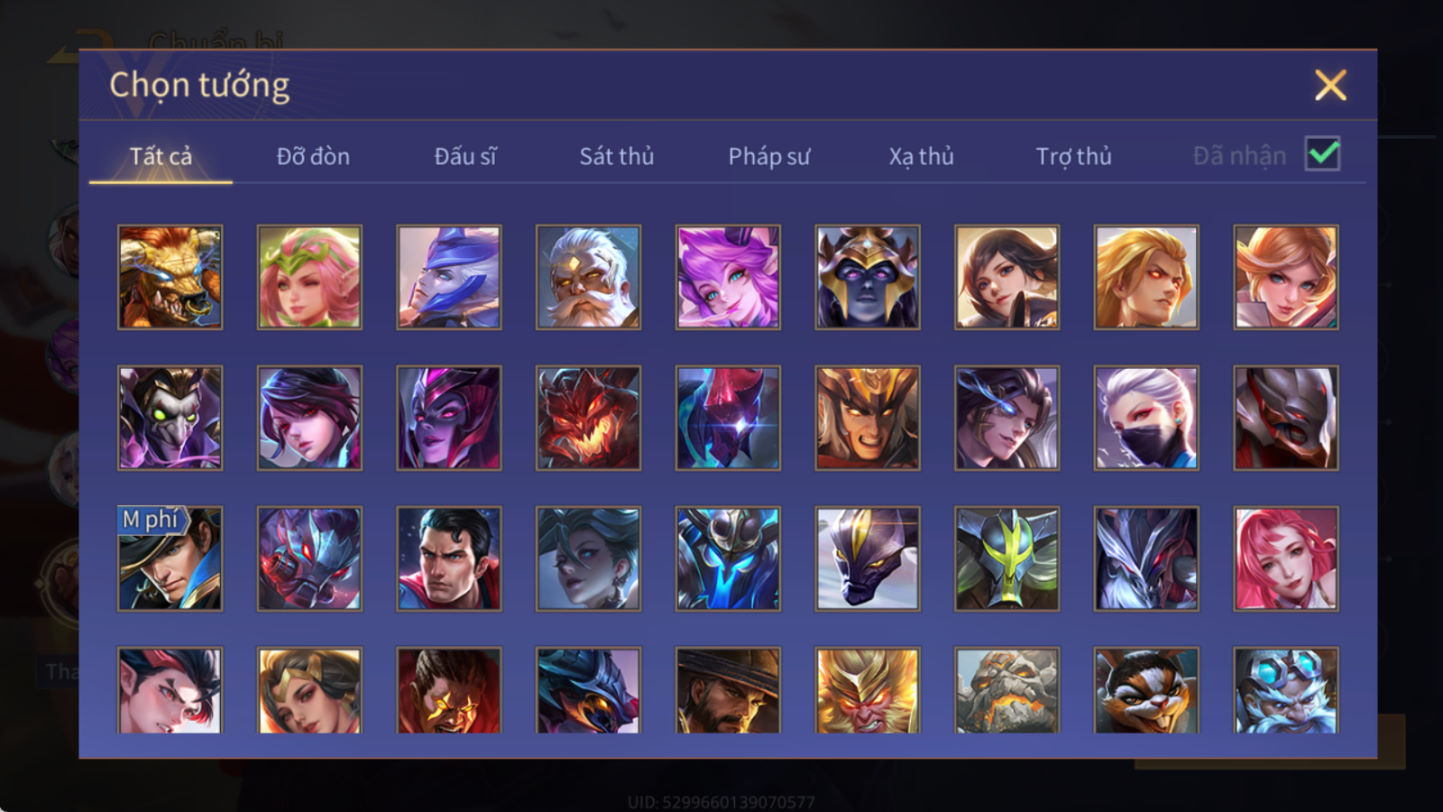Choose the purple-haired girl hero icon
The width and height of the screenshot is (1443, 812).
[x=728, y=277]
